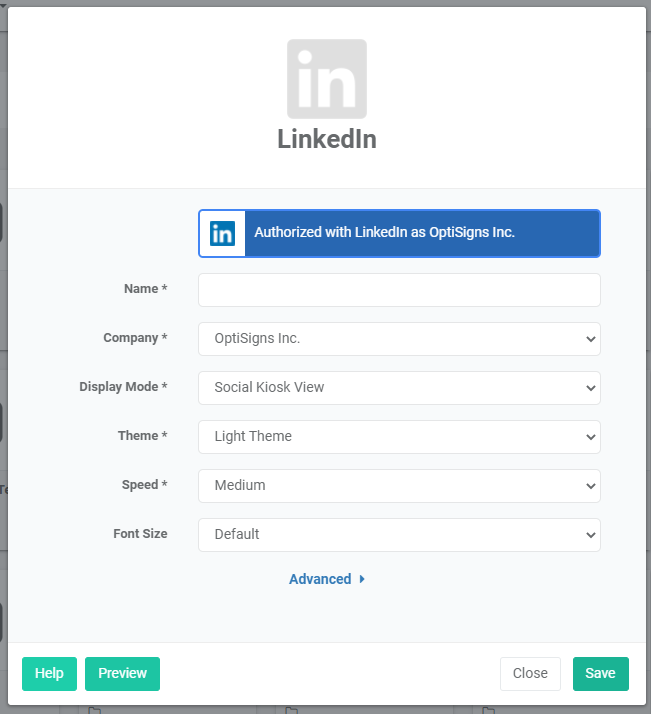Expand the Advanced settings link

point(320,579)
